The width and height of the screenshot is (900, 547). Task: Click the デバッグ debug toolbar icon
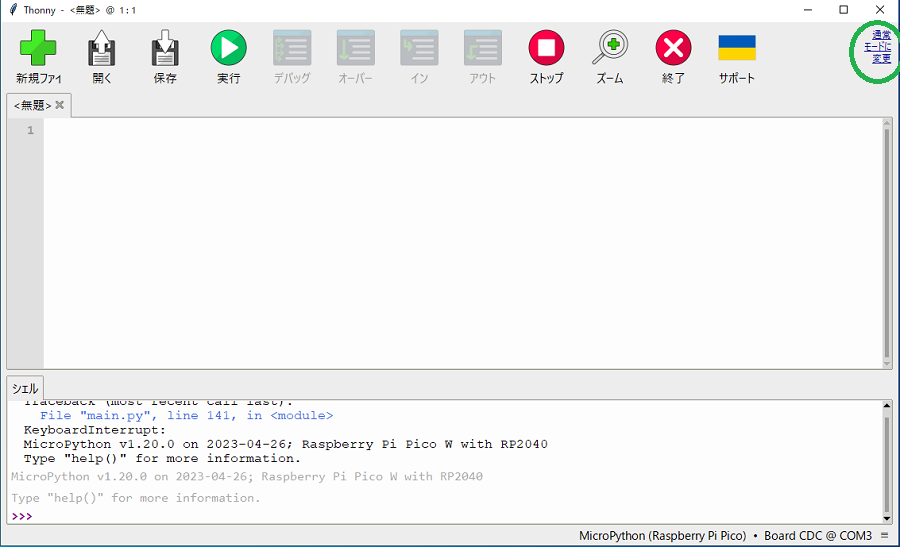pyautogui.click(x=292, y=48)
